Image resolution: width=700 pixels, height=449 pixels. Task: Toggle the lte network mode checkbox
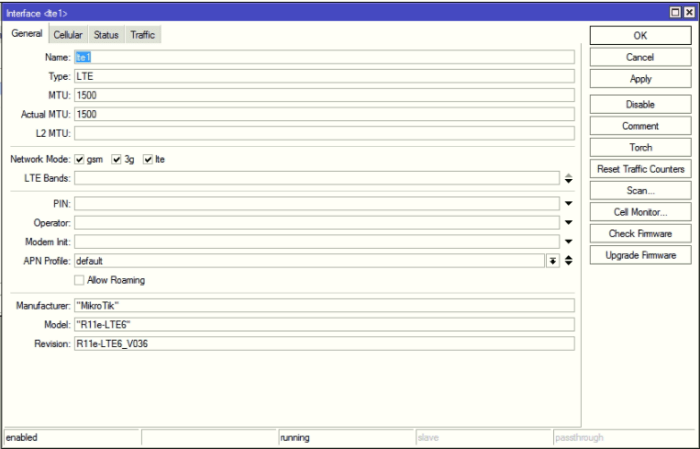point(148,159)
